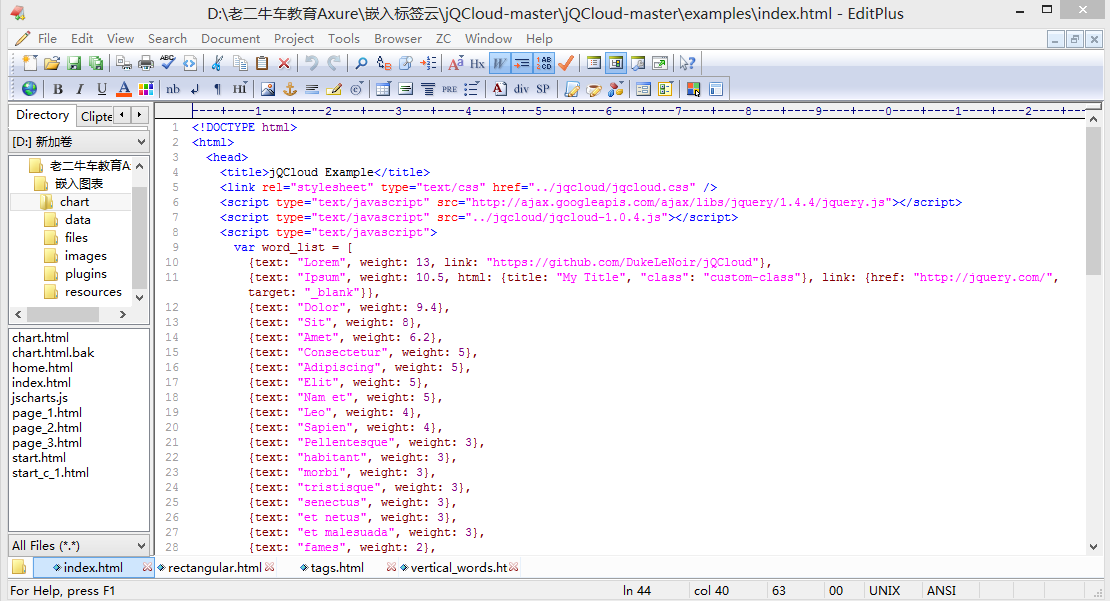Cut selection with the scissors icon
Image resolution: width=1110 pixels, height=601 pixels.
pyautogui.click(x=217, y=63)
